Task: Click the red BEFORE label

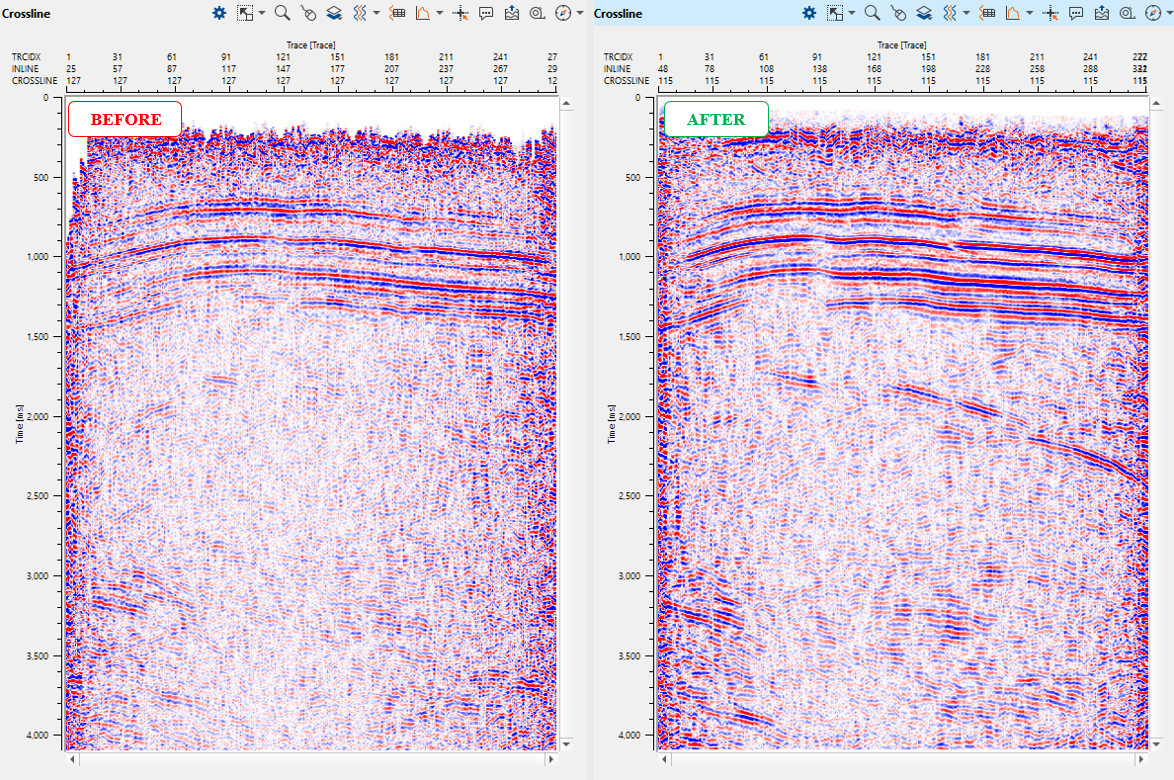Action: click(125, 119)
